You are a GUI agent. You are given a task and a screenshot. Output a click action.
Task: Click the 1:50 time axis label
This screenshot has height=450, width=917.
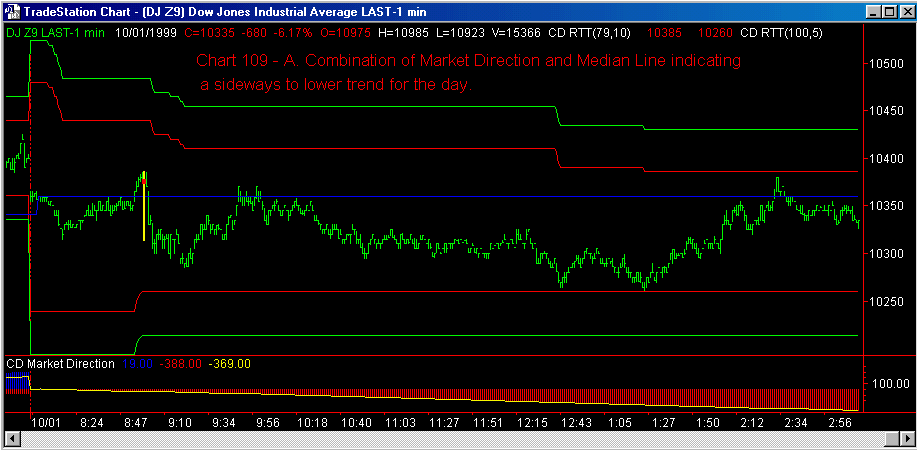(708, 422)
